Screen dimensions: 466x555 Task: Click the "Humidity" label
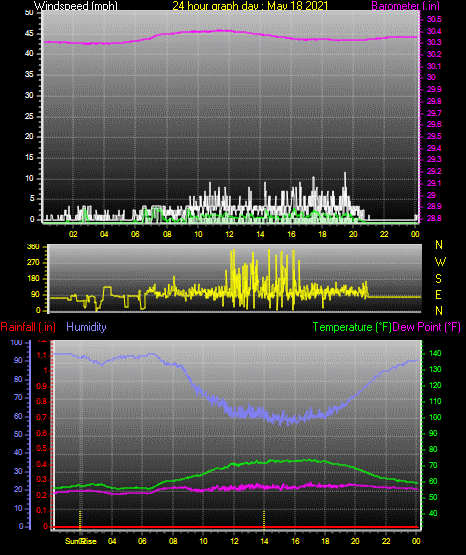pyautogui.click(x=86, y=327)
